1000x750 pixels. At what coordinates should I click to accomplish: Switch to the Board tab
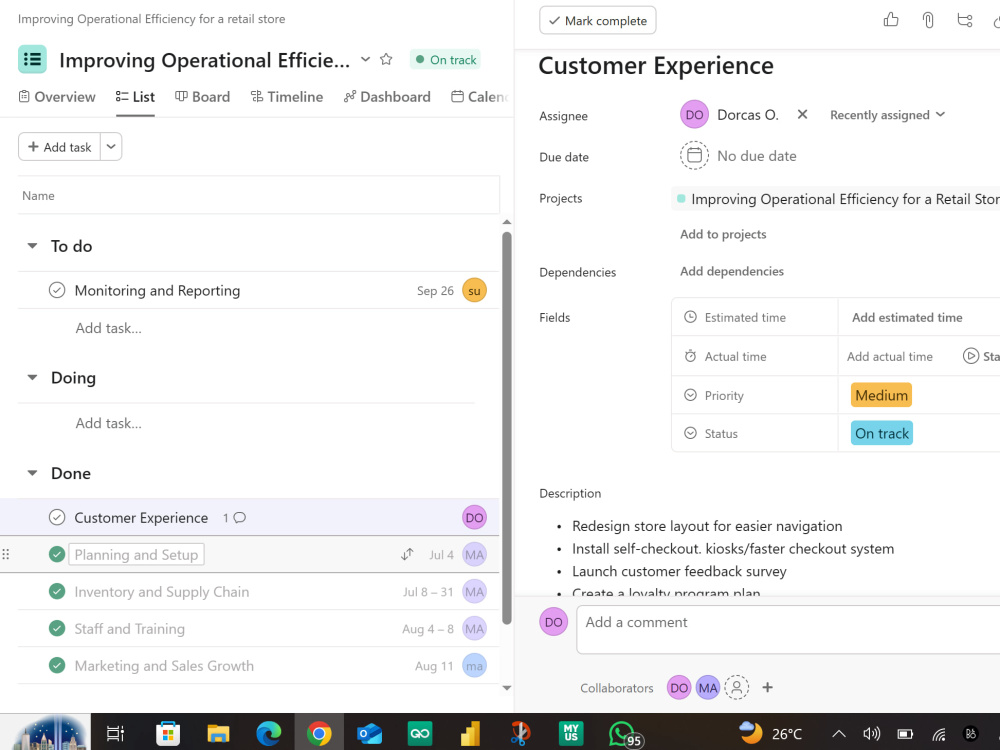(202, 96)
